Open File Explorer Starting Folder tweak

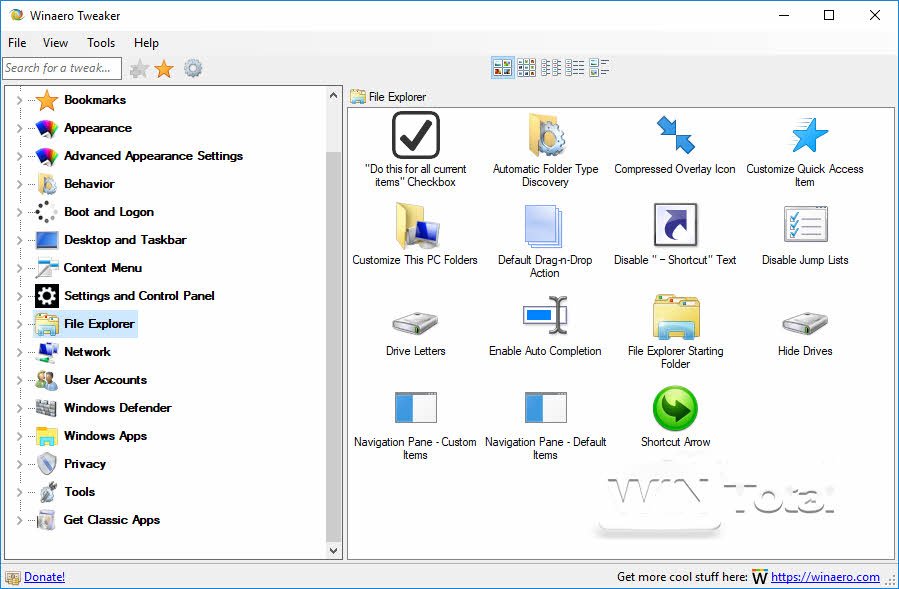point(675,331)
